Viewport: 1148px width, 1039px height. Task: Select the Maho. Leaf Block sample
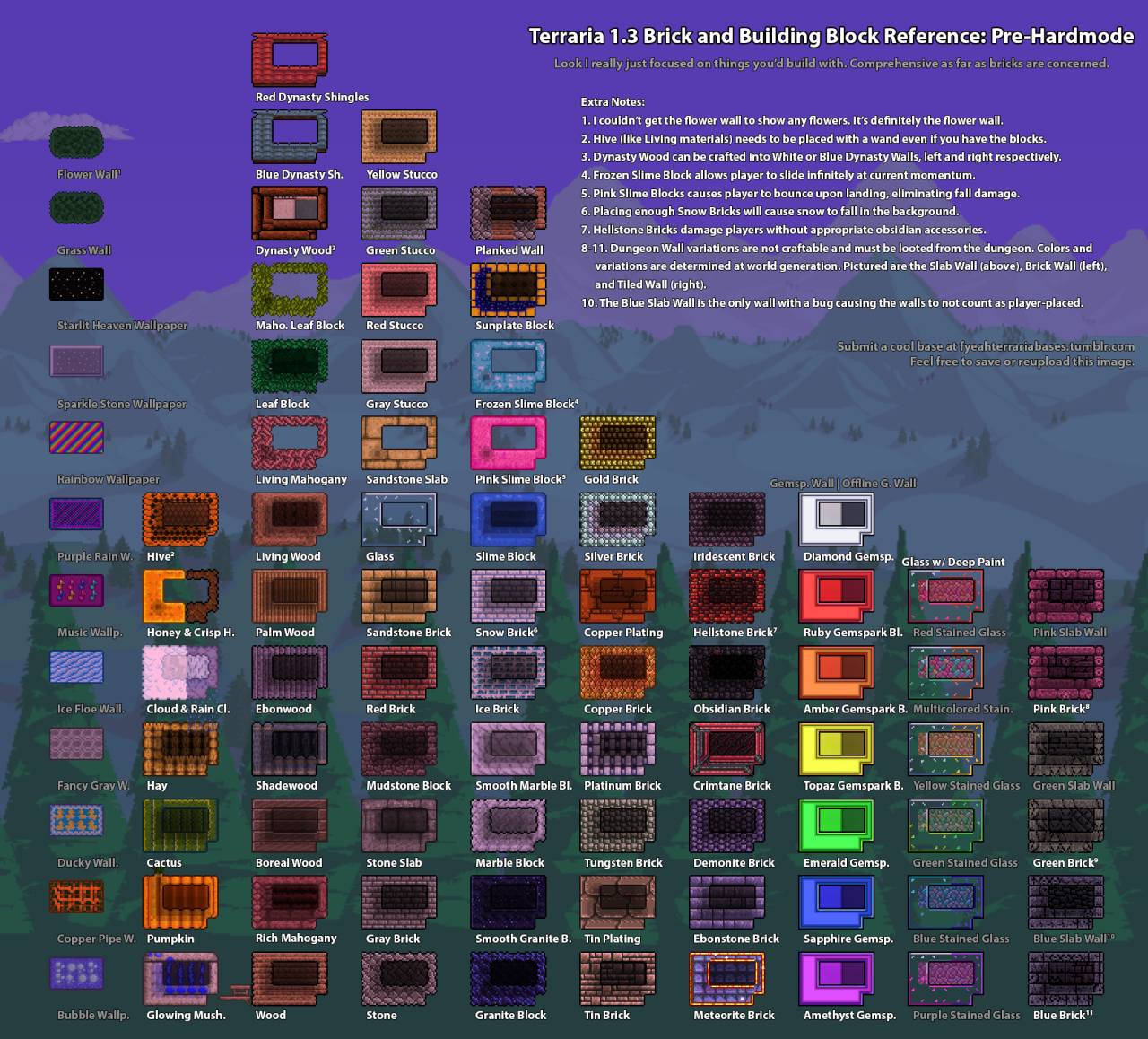click(x=290, y=289)
